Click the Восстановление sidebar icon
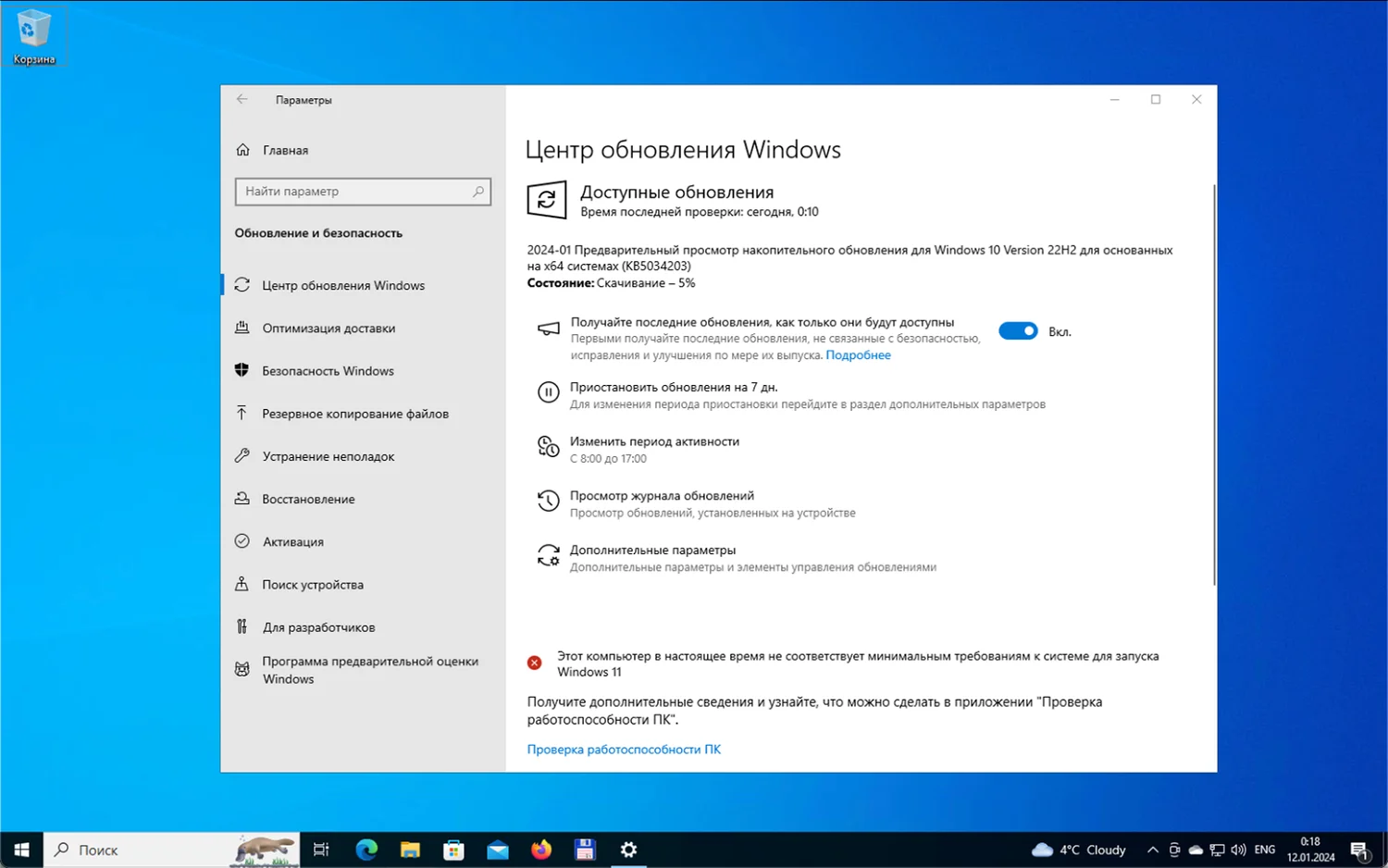 coord(242,498)
